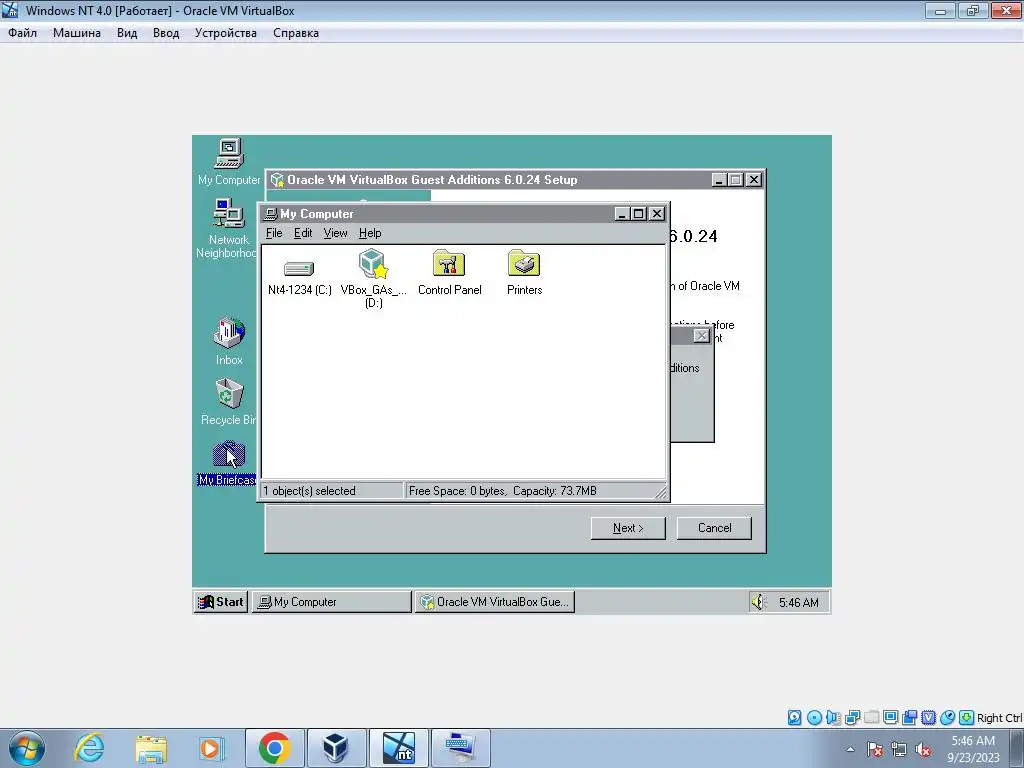
Task: Open Google Chrome from host taskbar
Action: (x=274, y=748)
